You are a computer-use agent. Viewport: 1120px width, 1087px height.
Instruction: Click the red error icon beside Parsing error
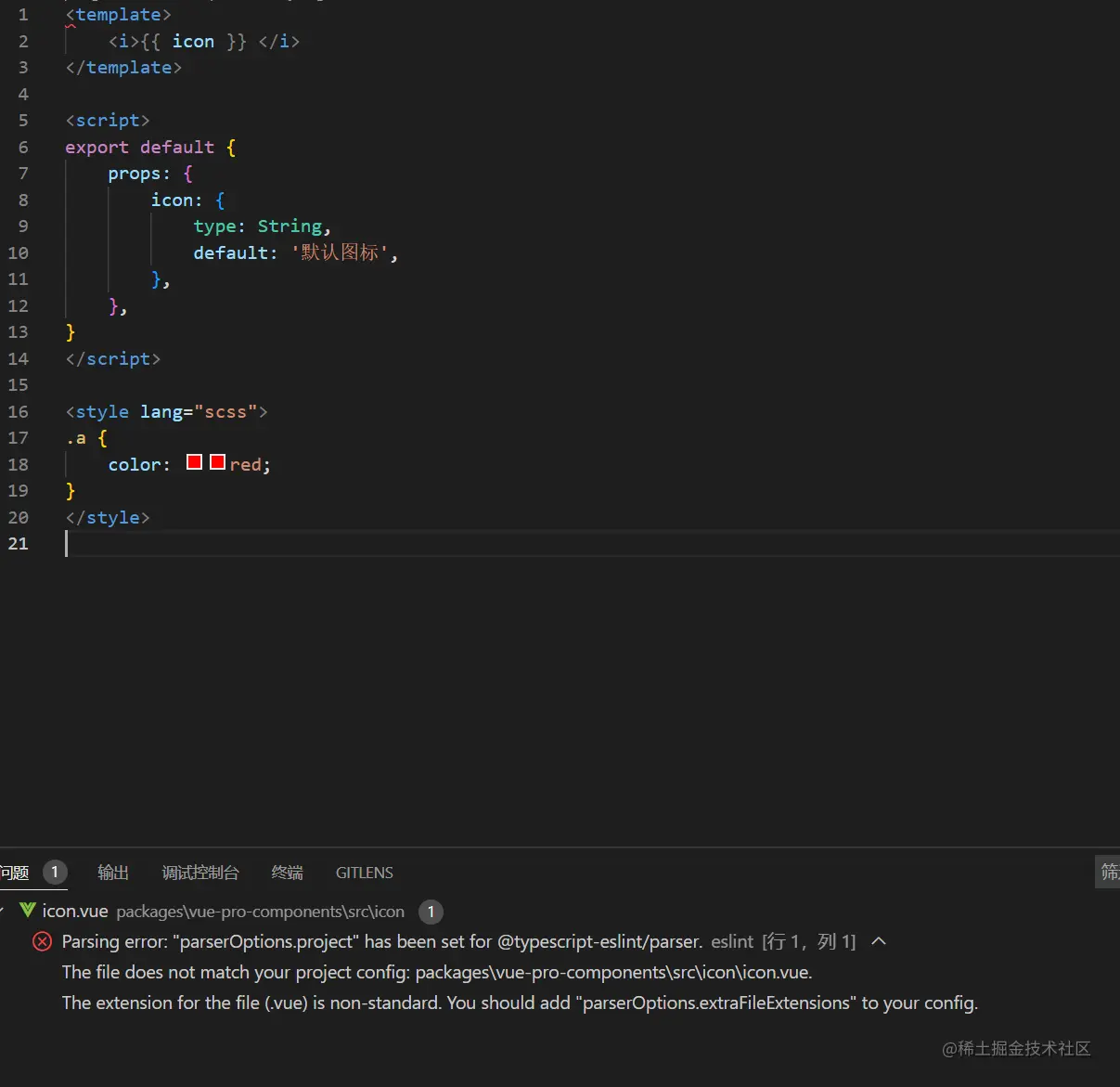click(43, 941)
